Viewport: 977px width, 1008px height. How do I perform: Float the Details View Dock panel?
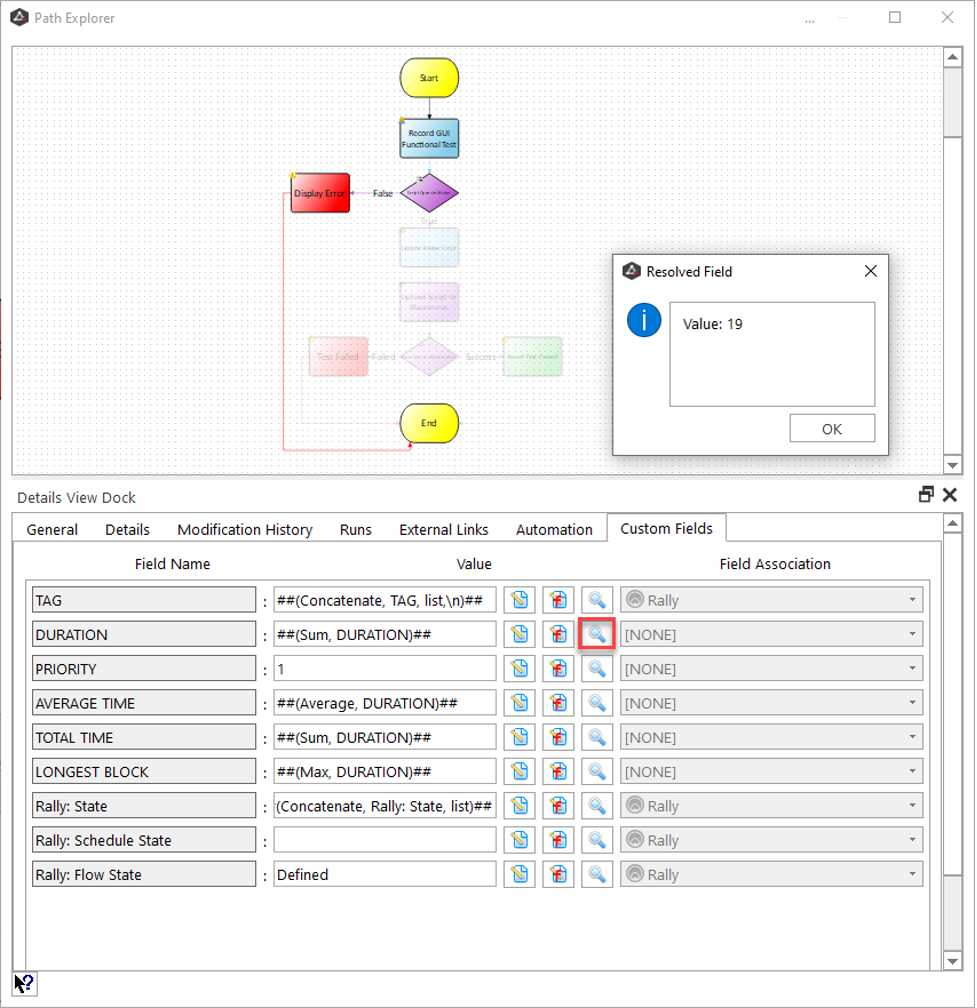[926, 495]
